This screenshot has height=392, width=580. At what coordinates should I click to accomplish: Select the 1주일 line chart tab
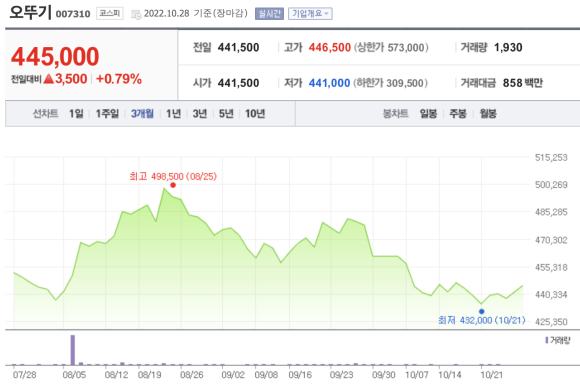[x=107, y=114]
